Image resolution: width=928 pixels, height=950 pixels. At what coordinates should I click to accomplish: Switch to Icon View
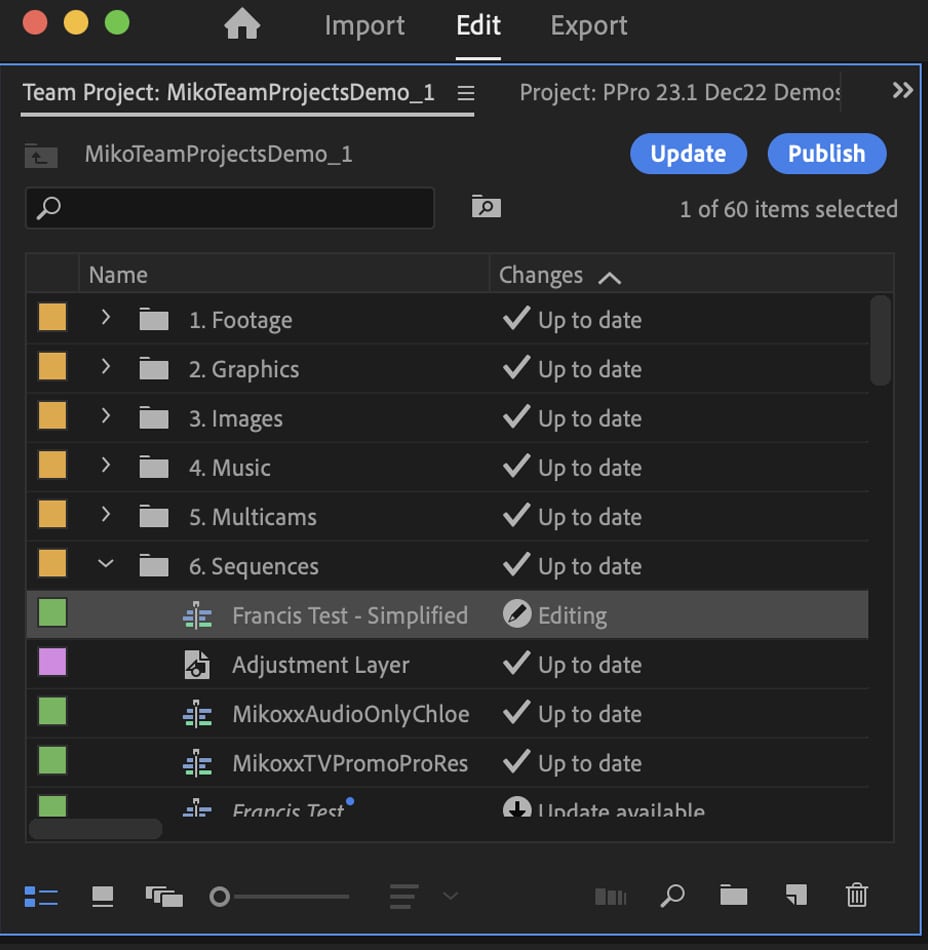pyautogui.click(x=102, y=897)
